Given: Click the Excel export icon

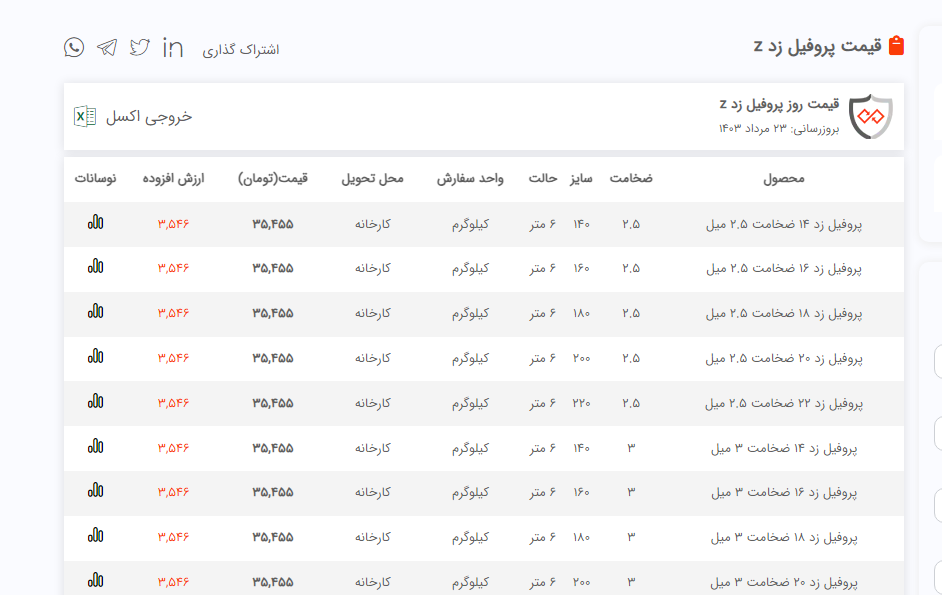Looking at the screenshot, I should tap(85, 116).
